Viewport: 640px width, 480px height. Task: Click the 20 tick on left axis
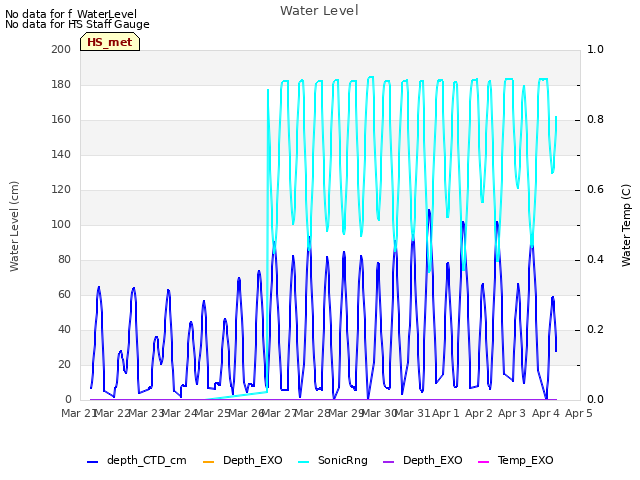64,364
